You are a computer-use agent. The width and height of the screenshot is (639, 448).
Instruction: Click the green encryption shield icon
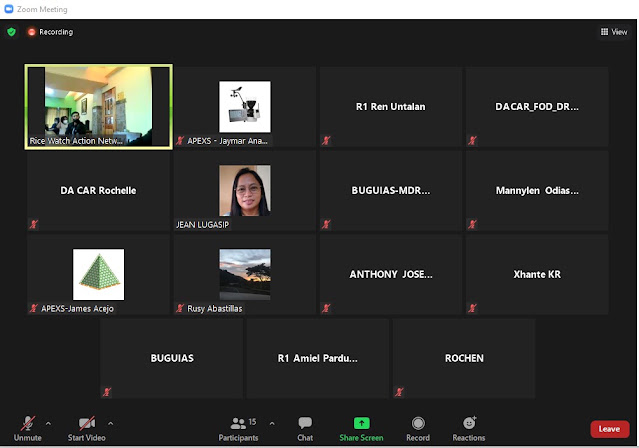click(x=11, y=32)
